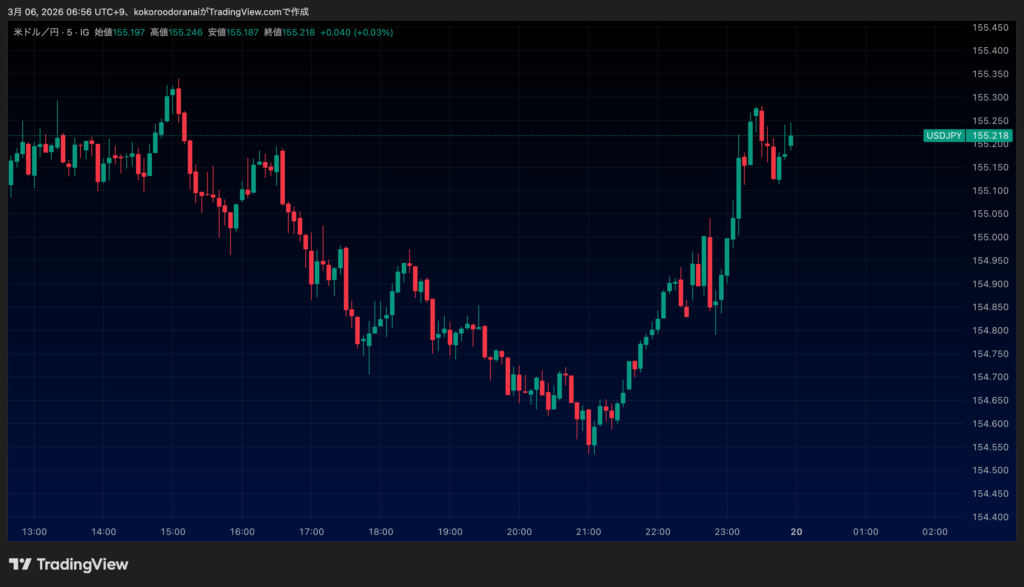Click the 21:00 time axis label
This screenshot has height=587, width=1024.
[x=588, y=532]
